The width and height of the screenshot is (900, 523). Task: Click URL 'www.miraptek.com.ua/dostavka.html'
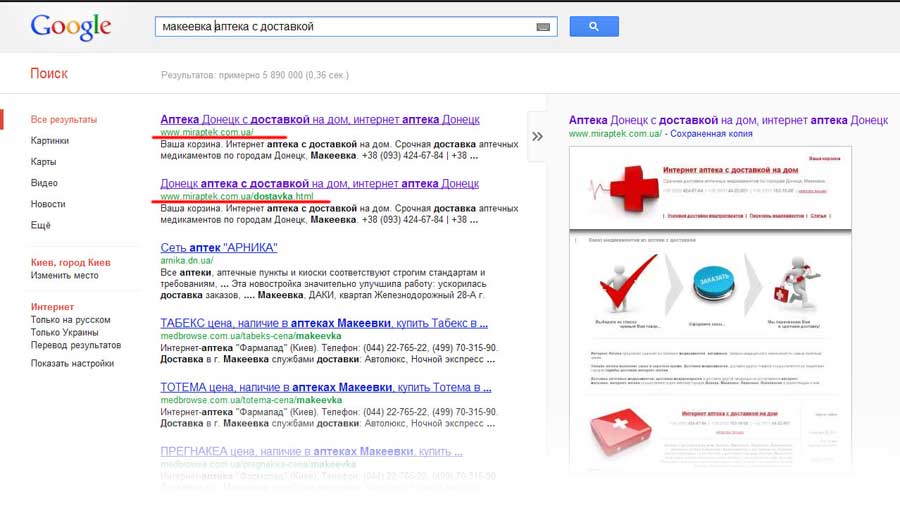coord(237,196)
